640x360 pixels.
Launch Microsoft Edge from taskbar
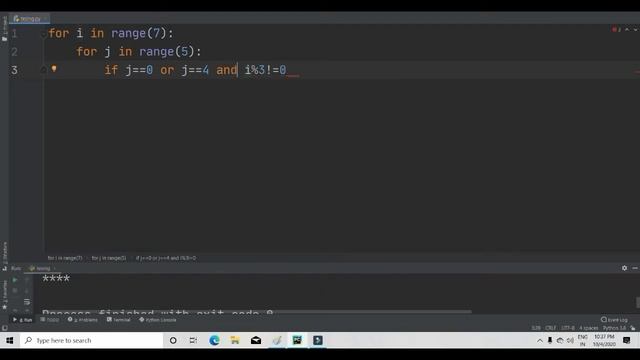coord(214,340)
